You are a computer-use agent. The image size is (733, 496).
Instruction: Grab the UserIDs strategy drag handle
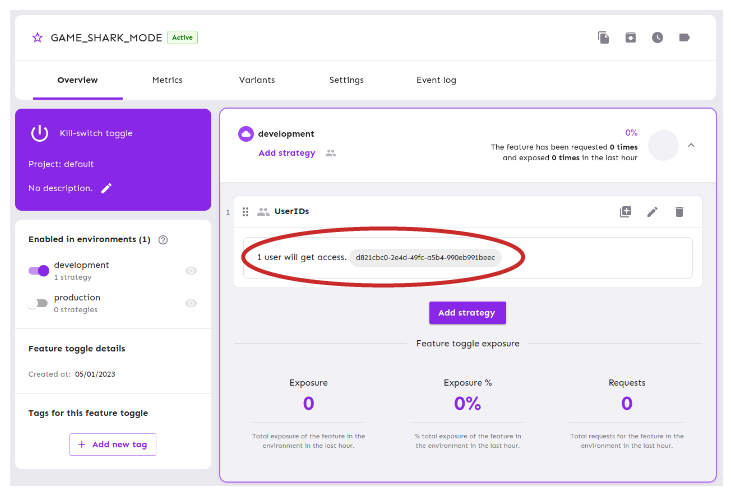[245, 212]
